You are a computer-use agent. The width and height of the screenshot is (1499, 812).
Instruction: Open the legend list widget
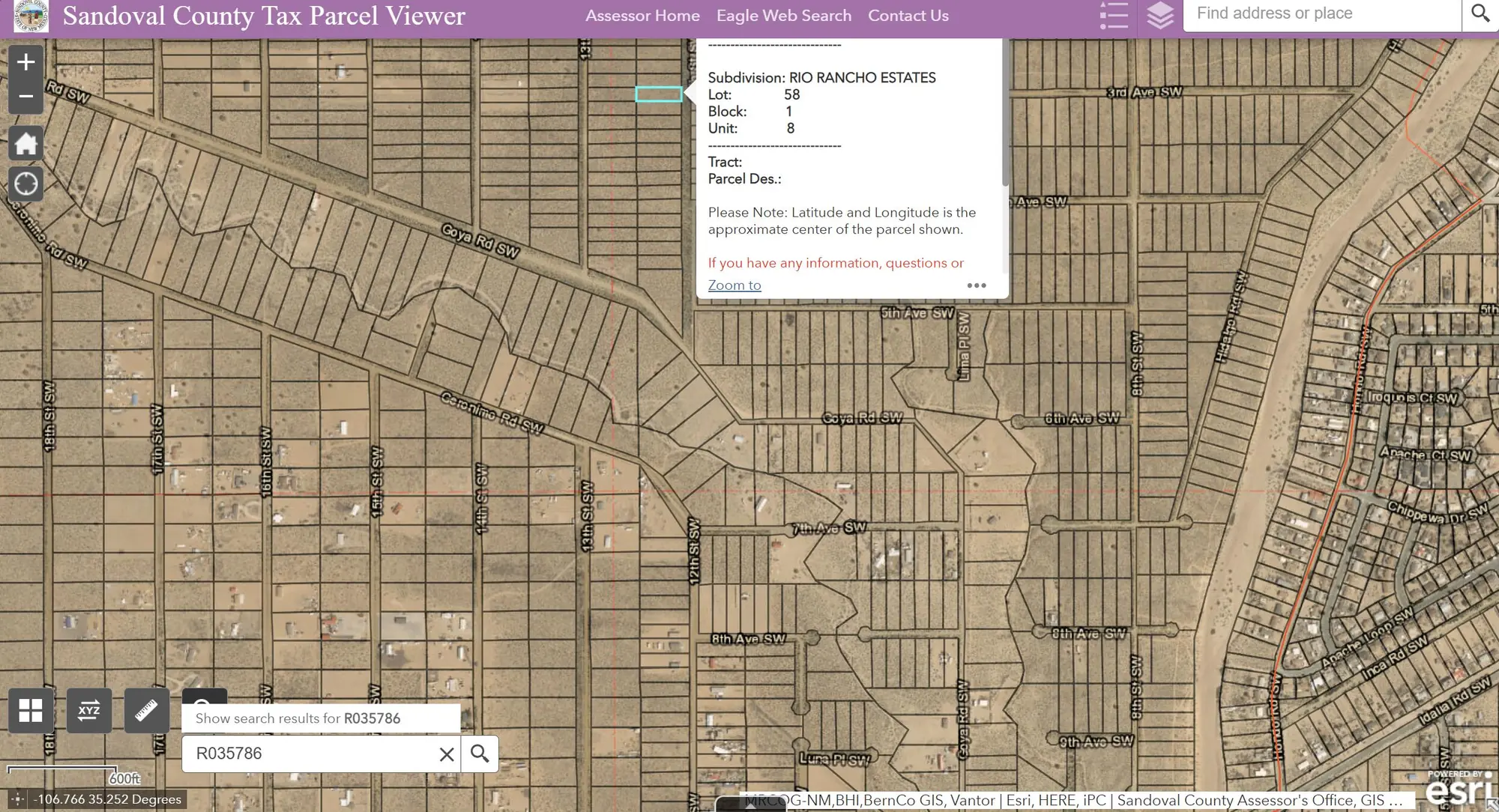coord(1114,16)
